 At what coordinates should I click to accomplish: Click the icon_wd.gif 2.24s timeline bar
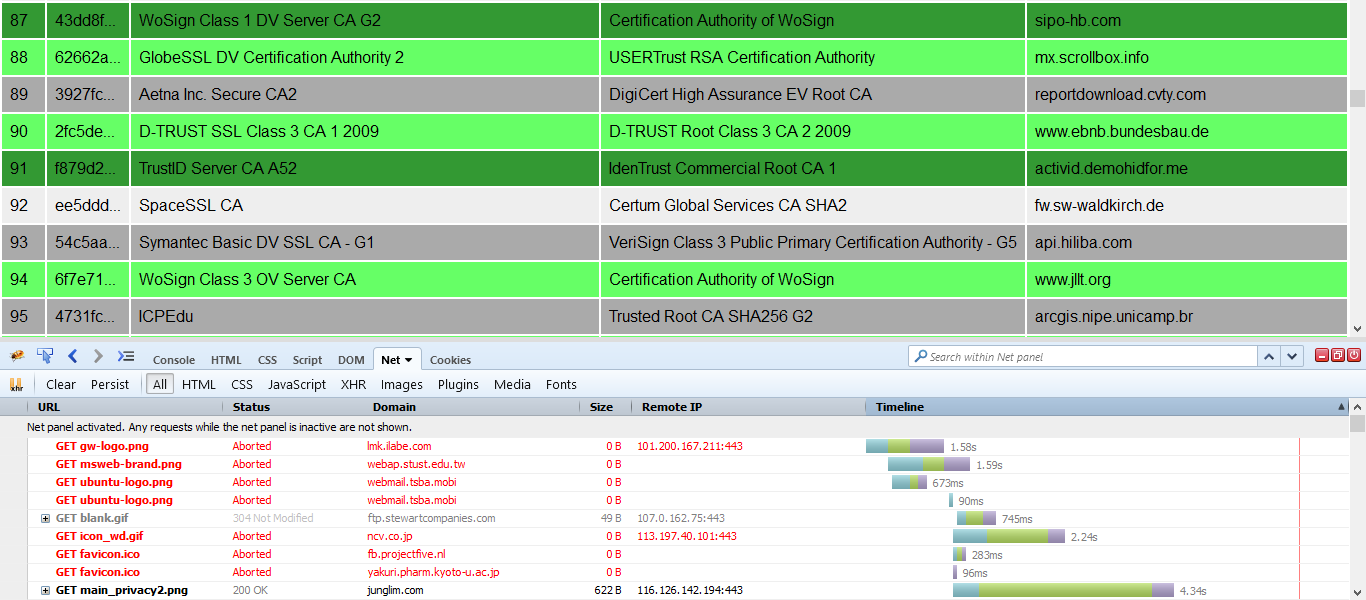(1009, 536)
